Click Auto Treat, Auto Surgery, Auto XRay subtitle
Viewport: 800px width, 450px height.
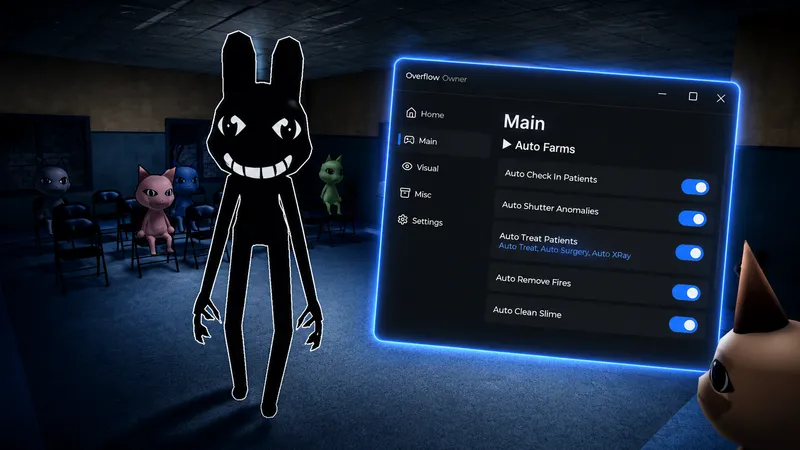565,251
